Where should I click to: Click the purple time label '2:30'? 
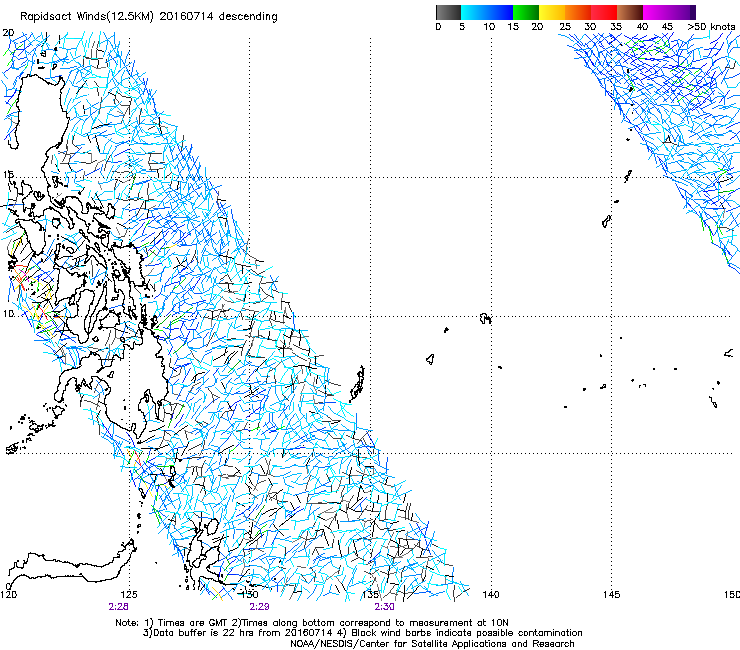coord(384,607)
